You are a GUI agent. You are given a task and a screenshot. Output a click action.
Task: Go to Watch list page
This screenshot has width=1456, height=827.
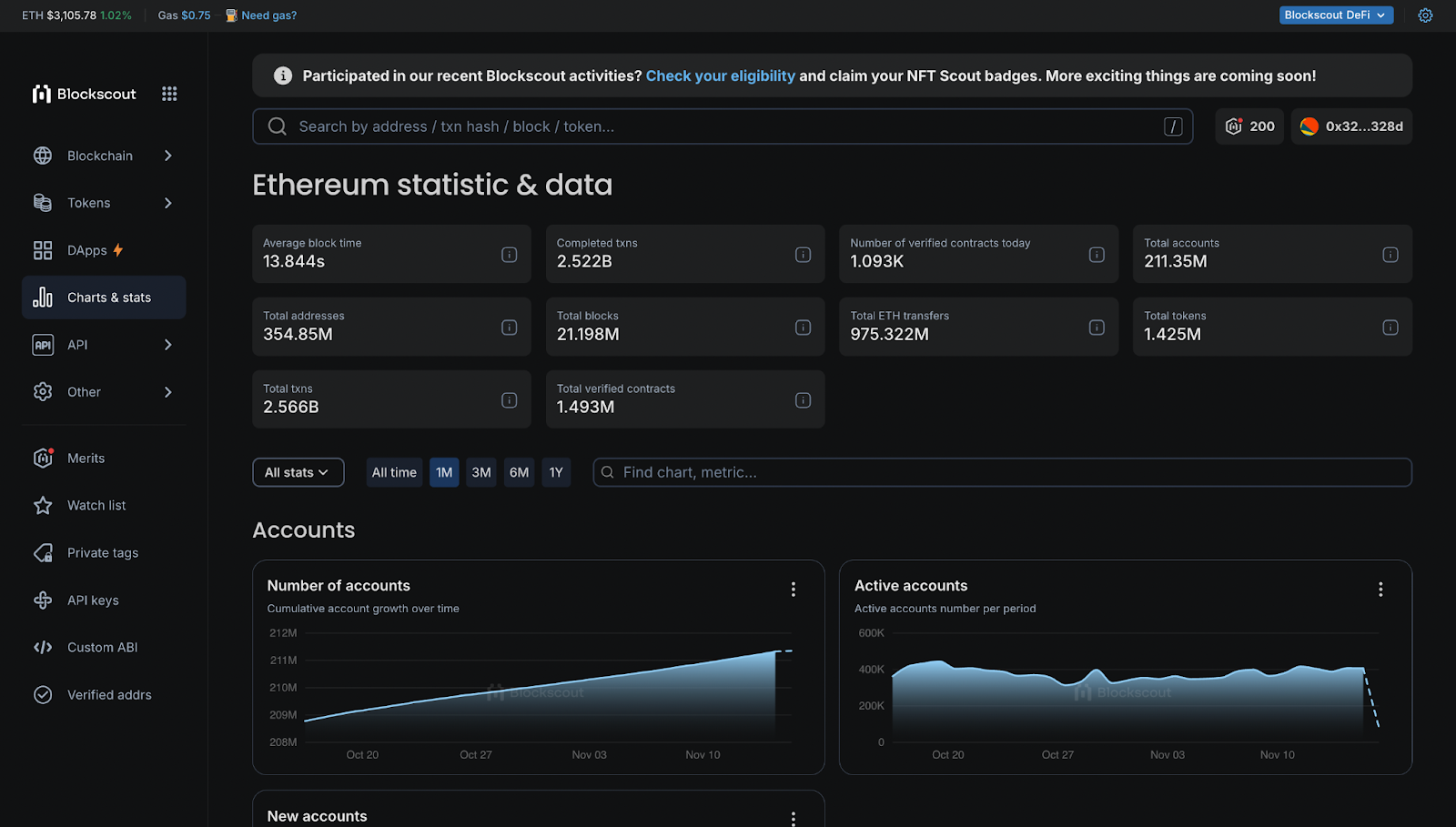[104, 506]
